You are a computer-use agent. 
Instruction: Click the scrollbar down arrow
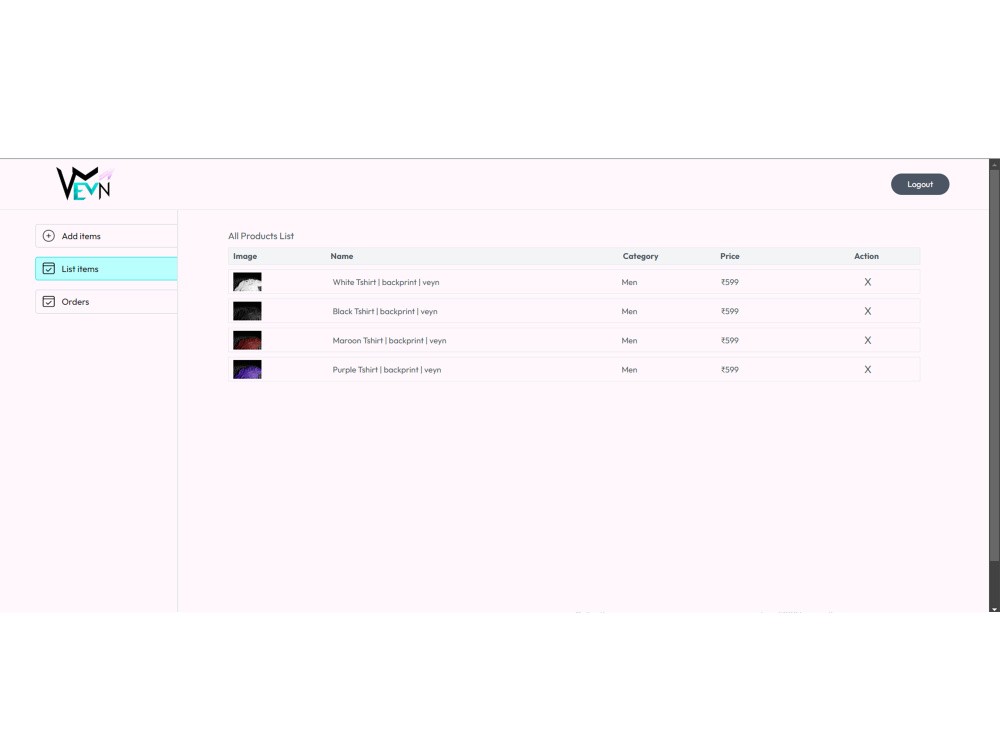pos(994,609)
